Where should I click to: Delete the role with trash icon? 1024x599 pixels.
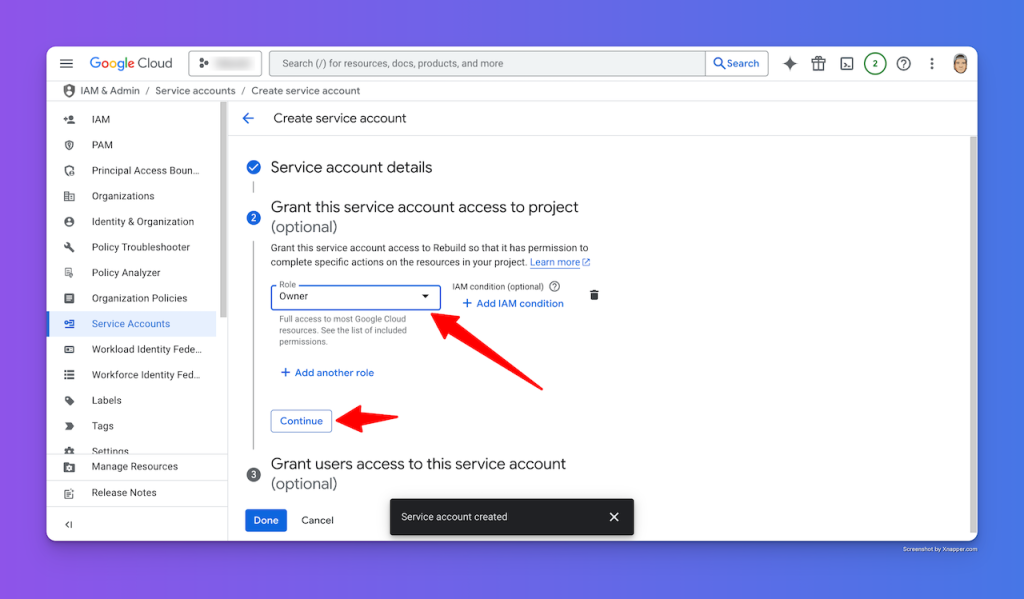[594, 295]
